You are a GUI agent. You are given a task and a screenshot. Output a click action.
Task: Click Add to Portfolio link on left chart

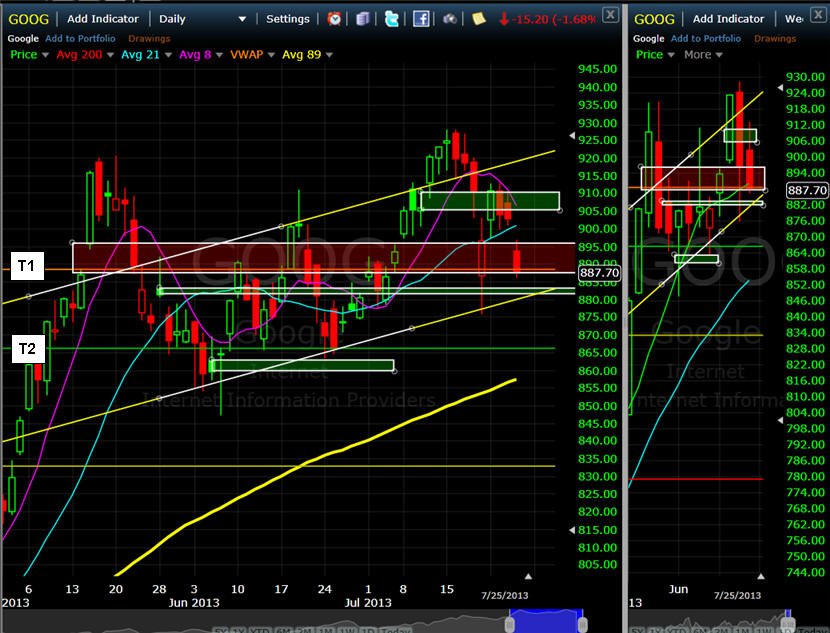click(80, 39)
